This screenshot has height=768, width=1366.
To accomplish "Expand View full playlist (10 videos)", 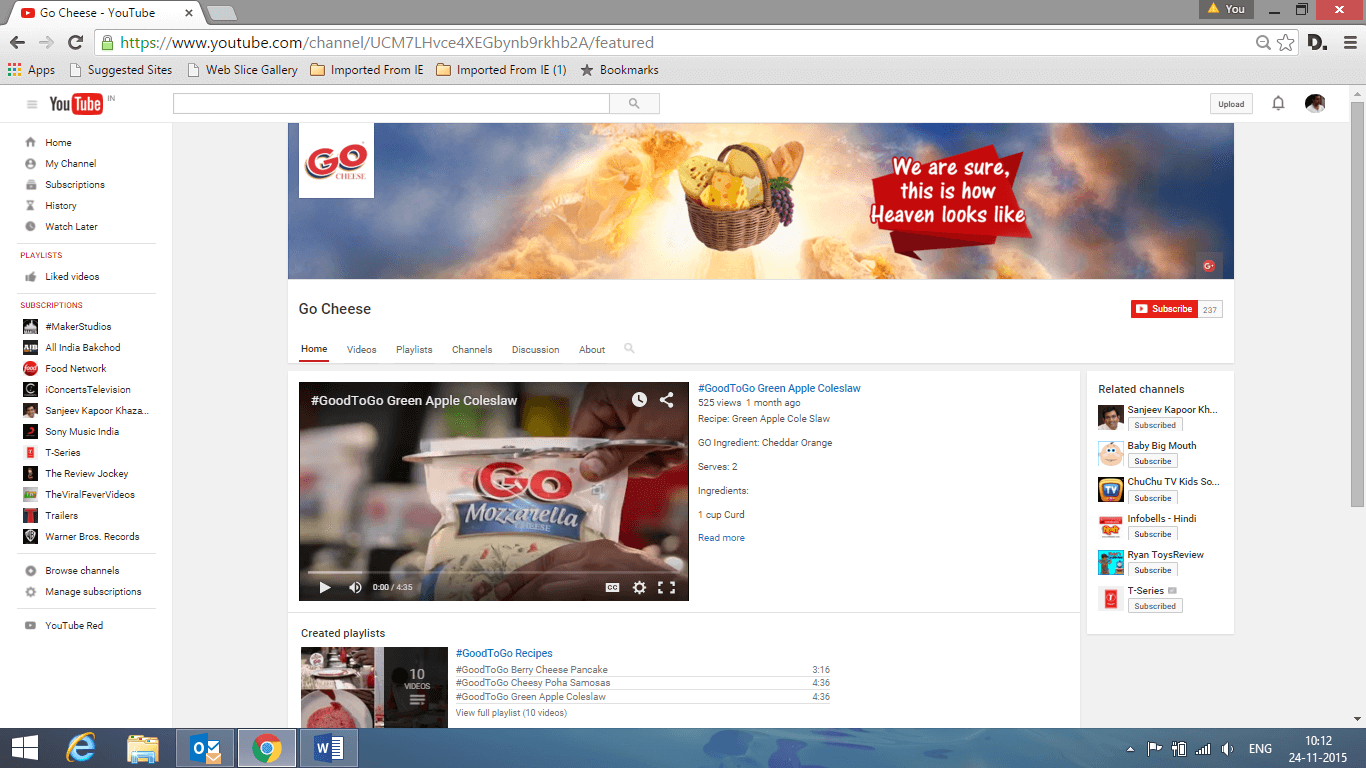I will [x=511, y=713].
